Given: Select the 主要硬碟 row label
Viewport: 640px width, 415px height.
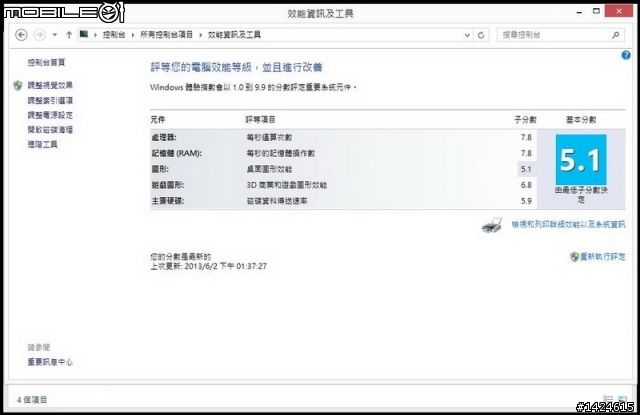Looking at the screenshot, I should (168, 201).
